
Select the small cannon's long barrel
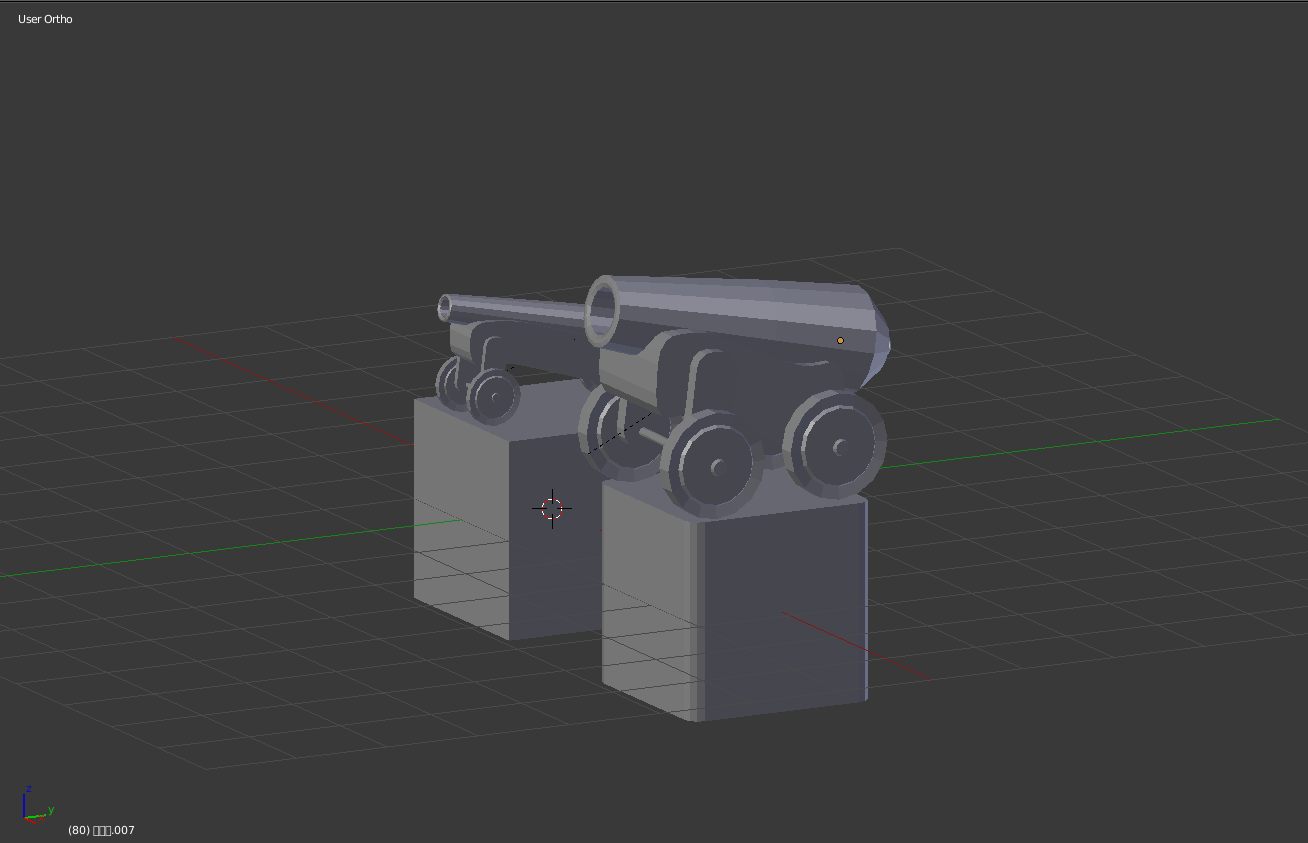520,312
